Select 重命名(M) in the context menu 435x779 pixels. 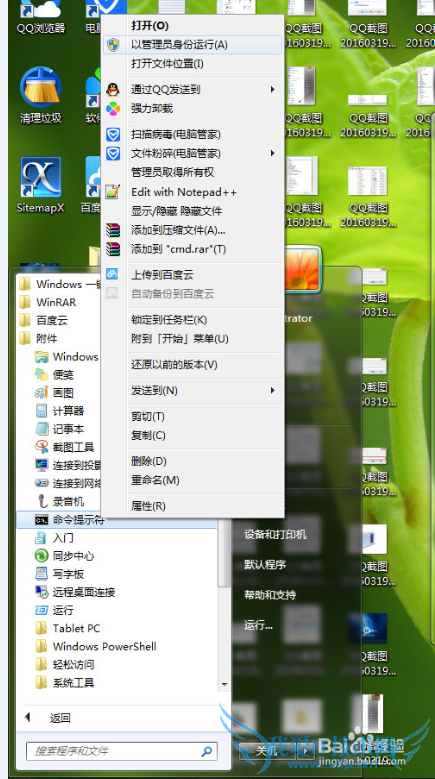(193, 480)
